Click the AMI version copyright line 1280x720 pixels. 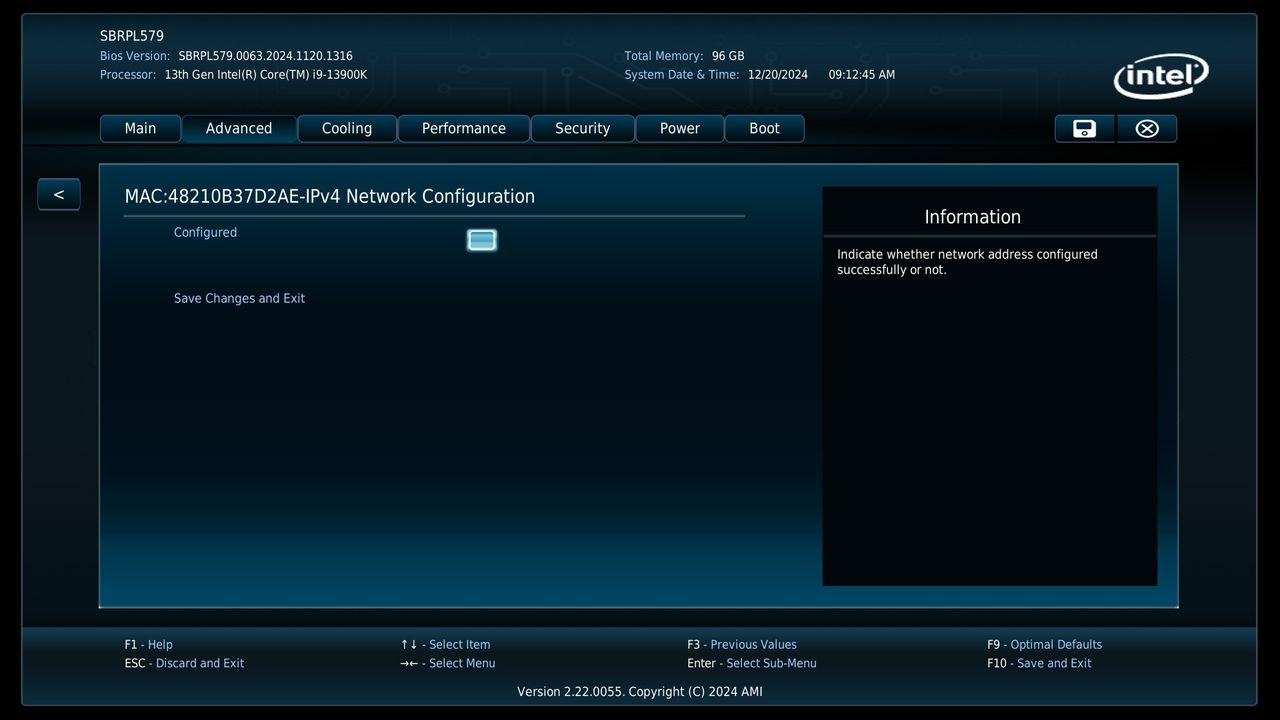tap(640, 691)
